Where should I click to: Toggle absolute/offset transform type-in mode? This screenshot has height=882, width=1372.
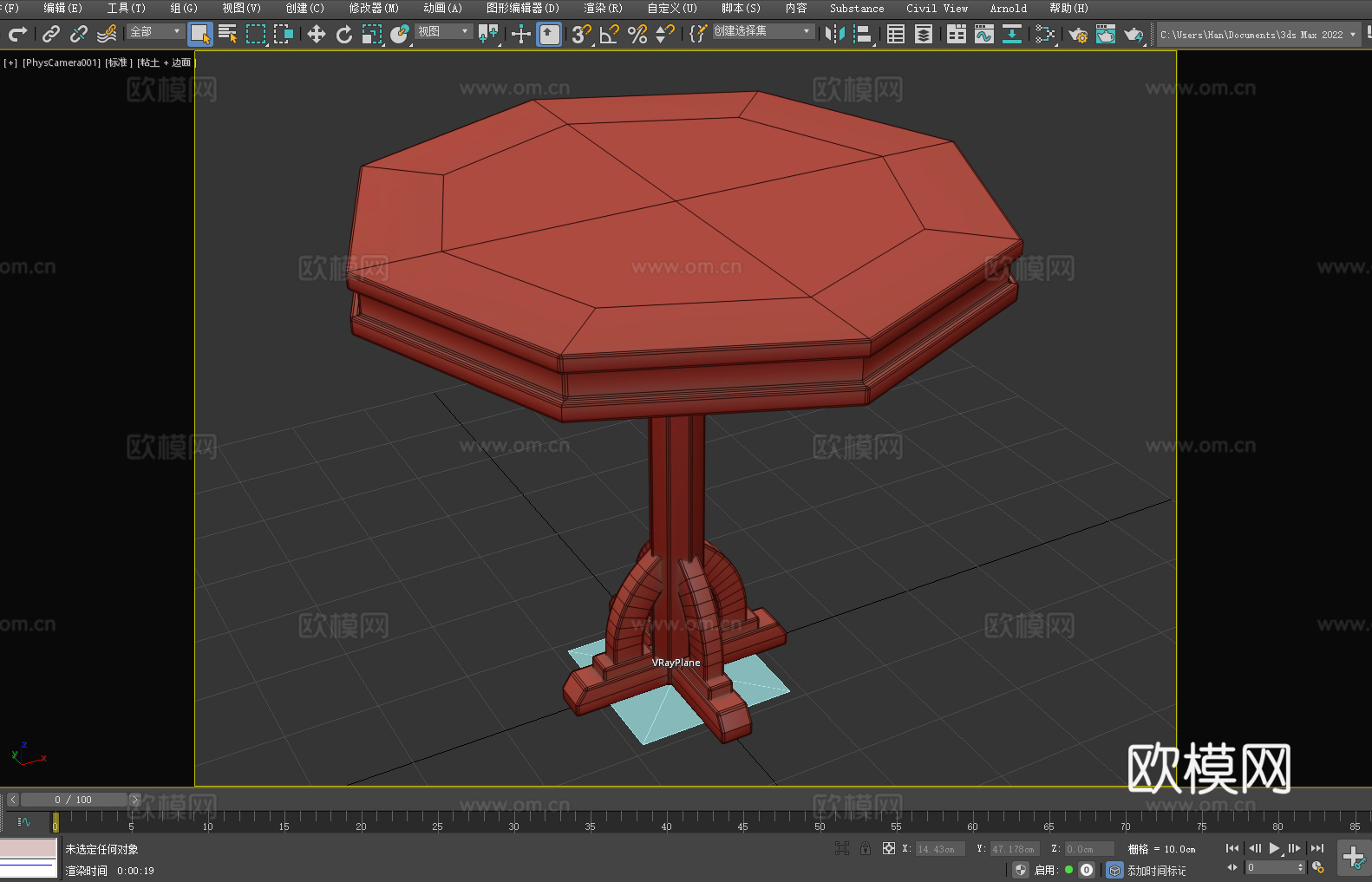click(x=889, y=848)
